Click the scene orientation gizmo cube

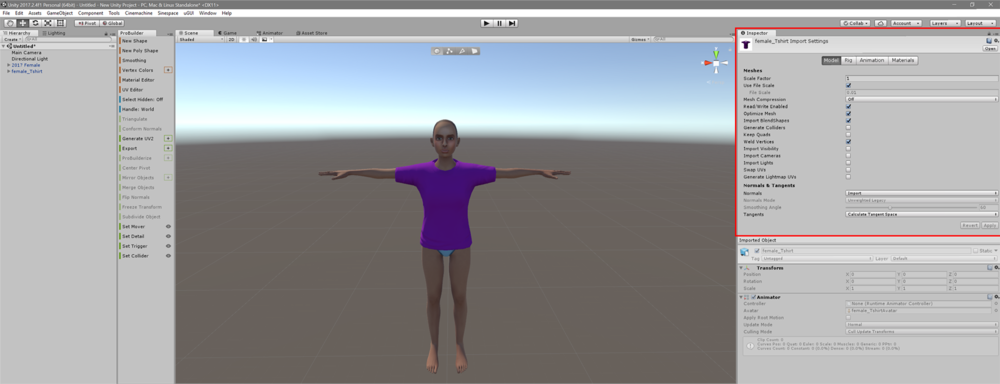point(716,63)
